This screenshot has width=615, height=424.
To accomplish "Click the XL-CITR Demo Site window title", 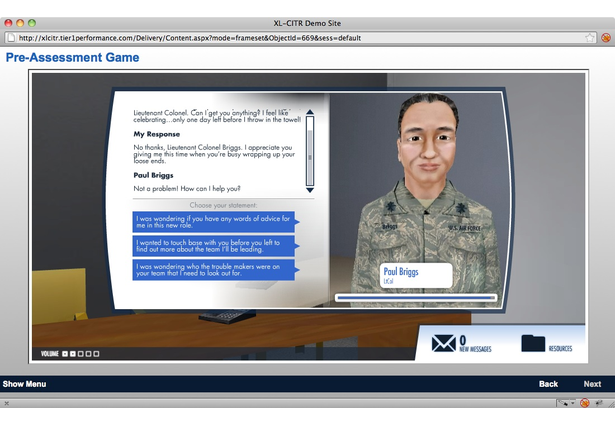I will [x=307, y=23].
